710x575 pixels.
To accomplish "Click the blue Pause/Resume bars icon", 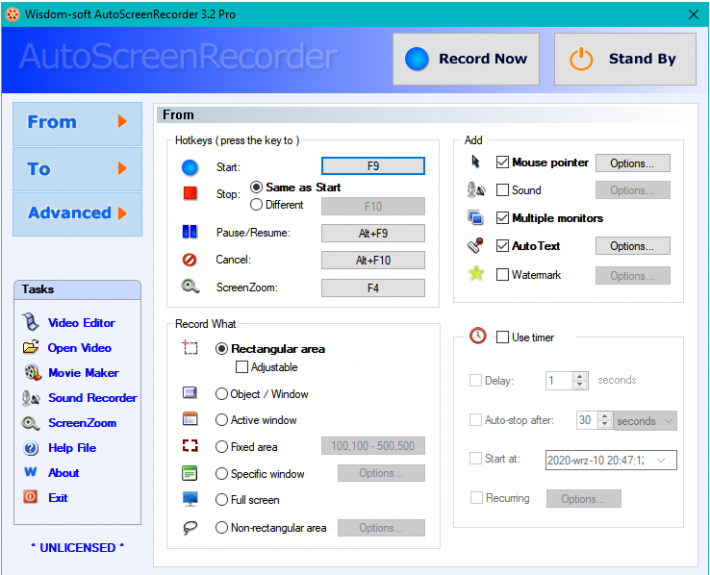I will [190, 232].
